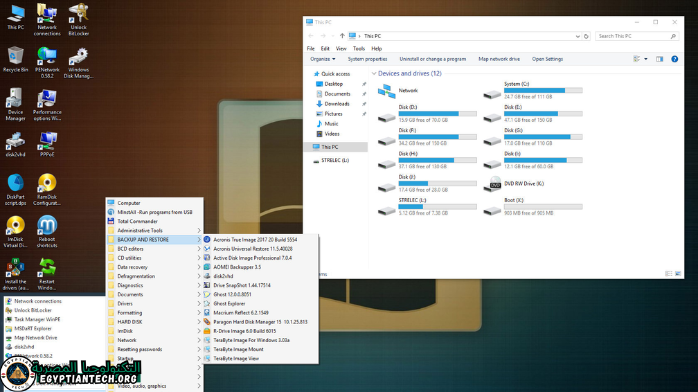The height and width of the screenshot is (392, 698).
Task: Click Restart Windows desktop icon
Action: (47, 274)
